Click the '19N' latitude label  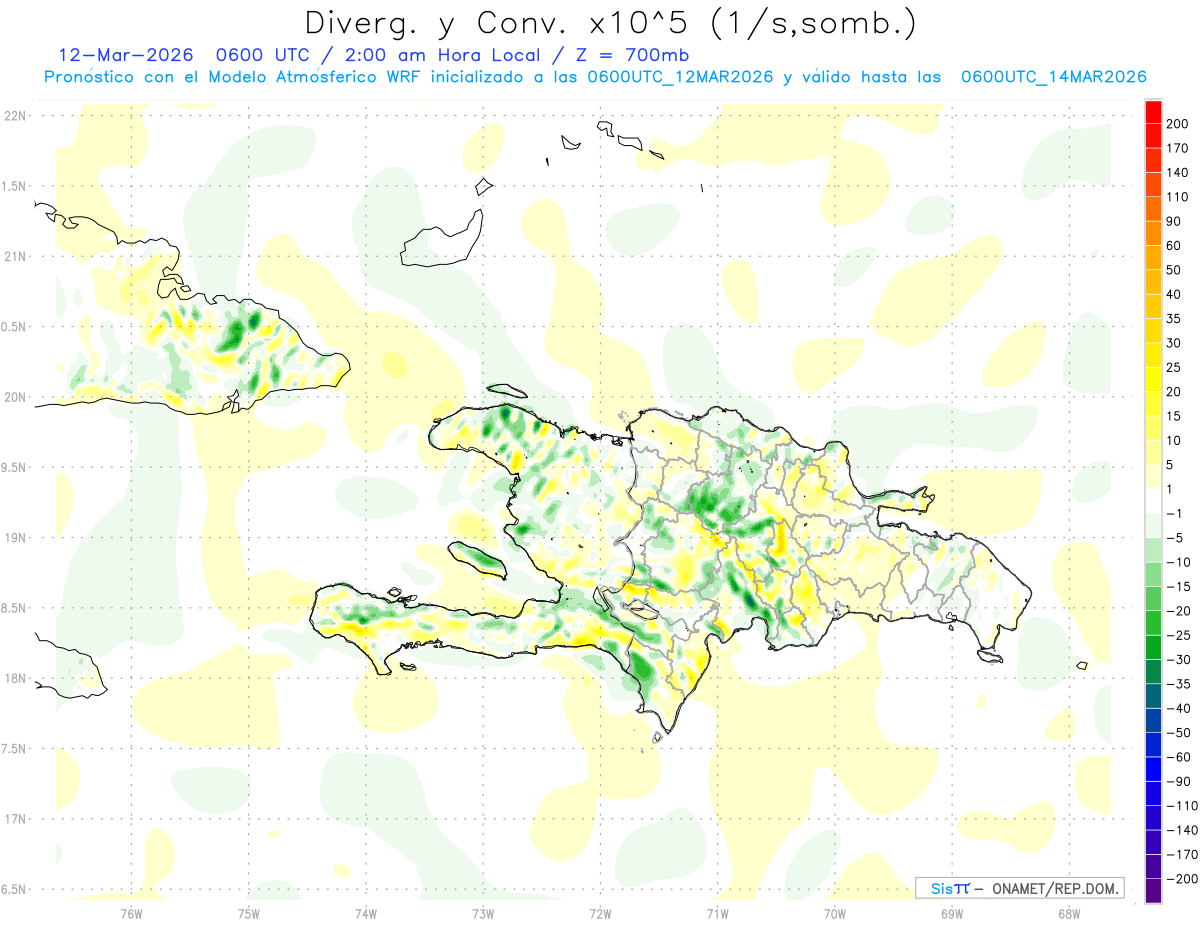tap(15, 538)
